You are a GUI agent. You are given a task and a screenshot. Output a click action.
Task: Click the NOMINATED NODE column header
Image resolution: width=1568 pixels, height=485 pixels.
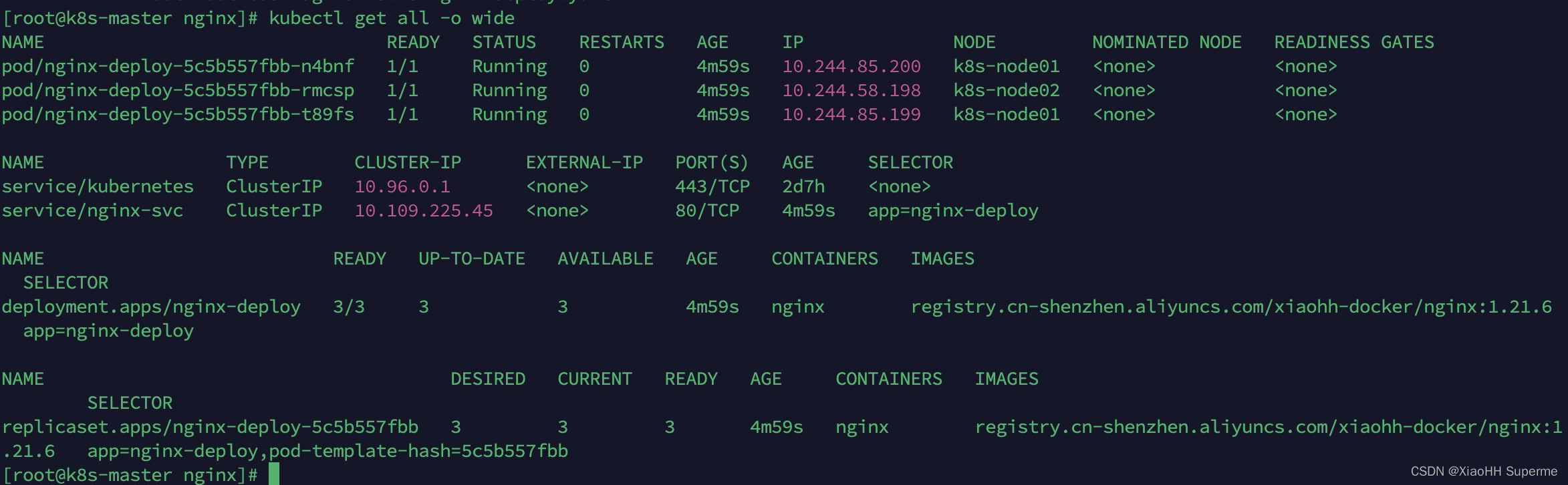pos(1166,42)
